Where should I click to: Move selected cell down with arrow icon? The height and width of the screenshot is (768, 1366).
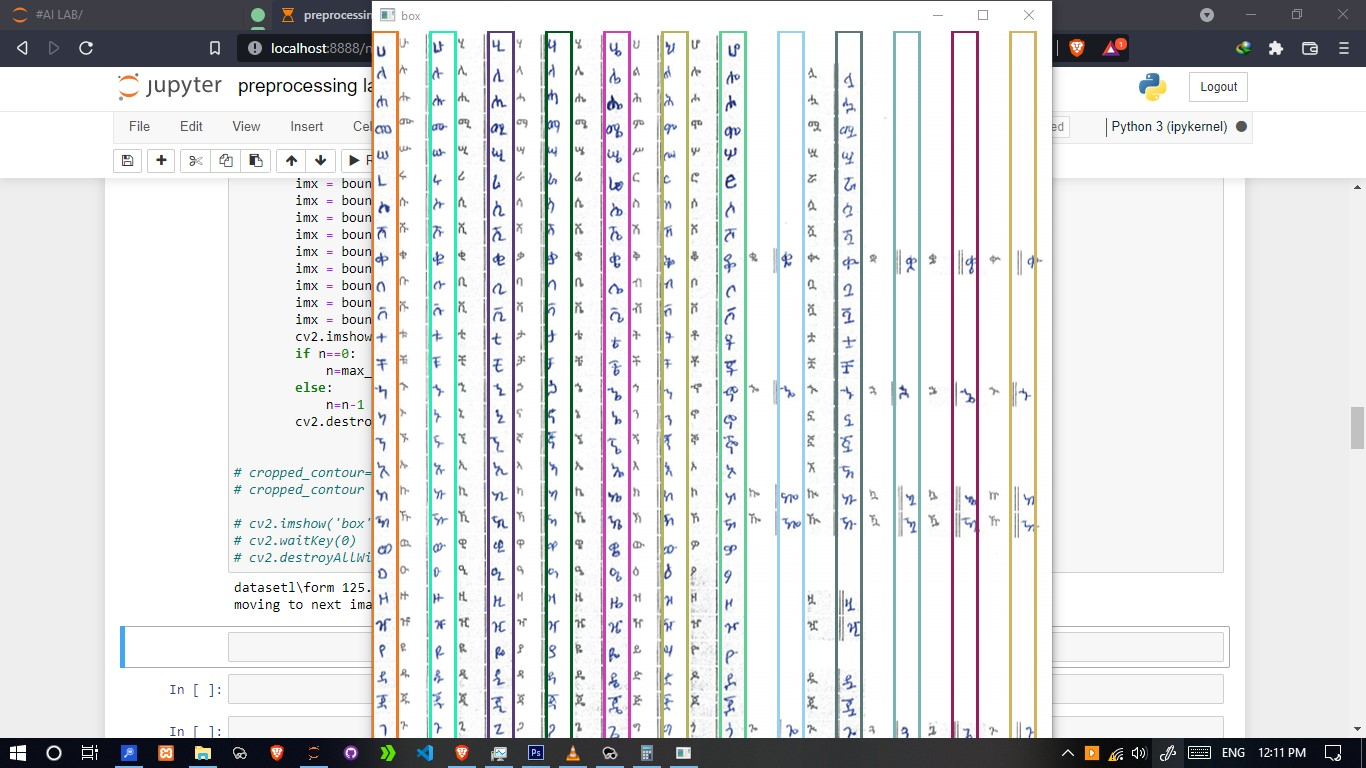pyautogui.click(x=320, y=161)
